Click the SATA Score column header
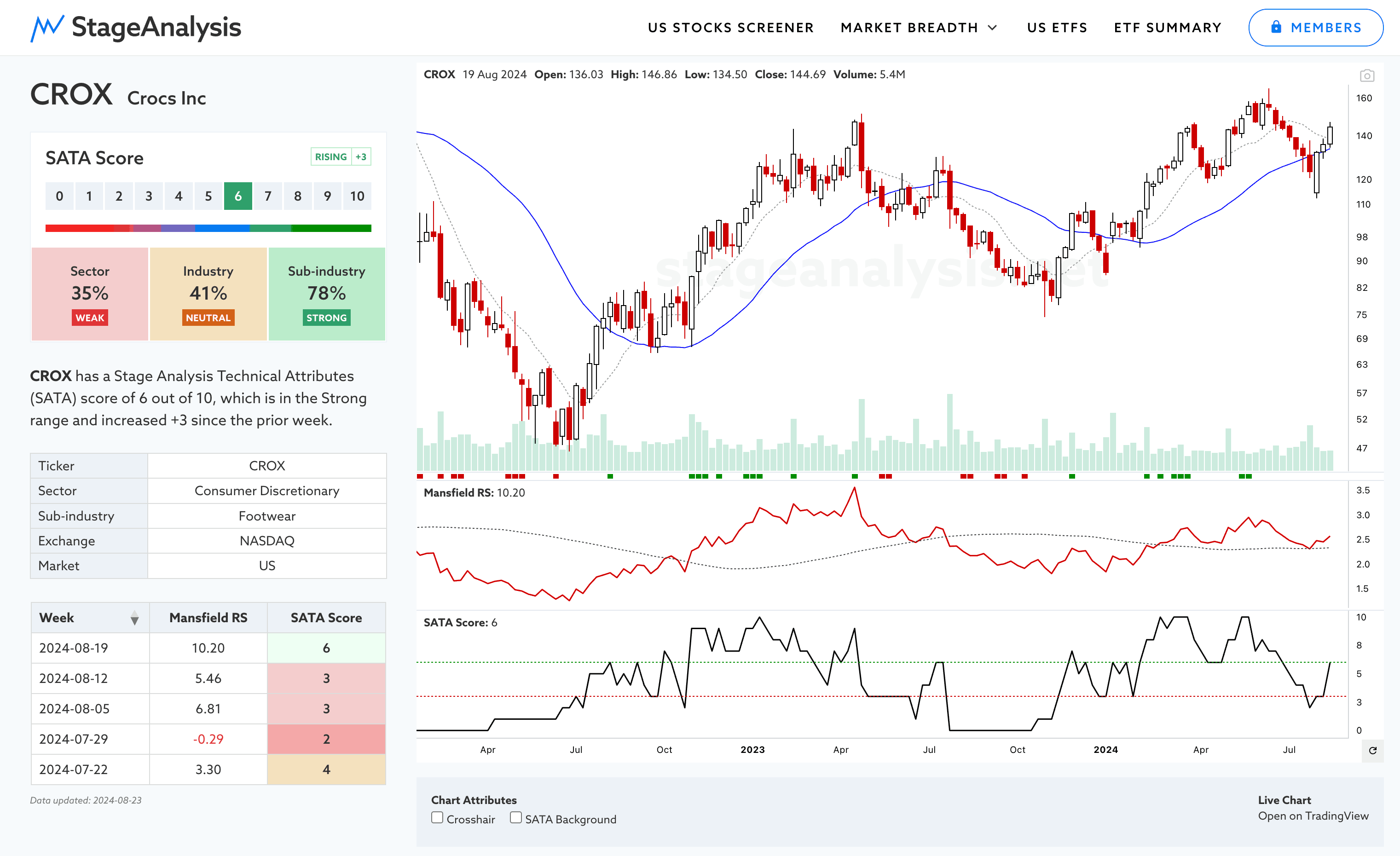1400x856 pixels. coord(326,618)
